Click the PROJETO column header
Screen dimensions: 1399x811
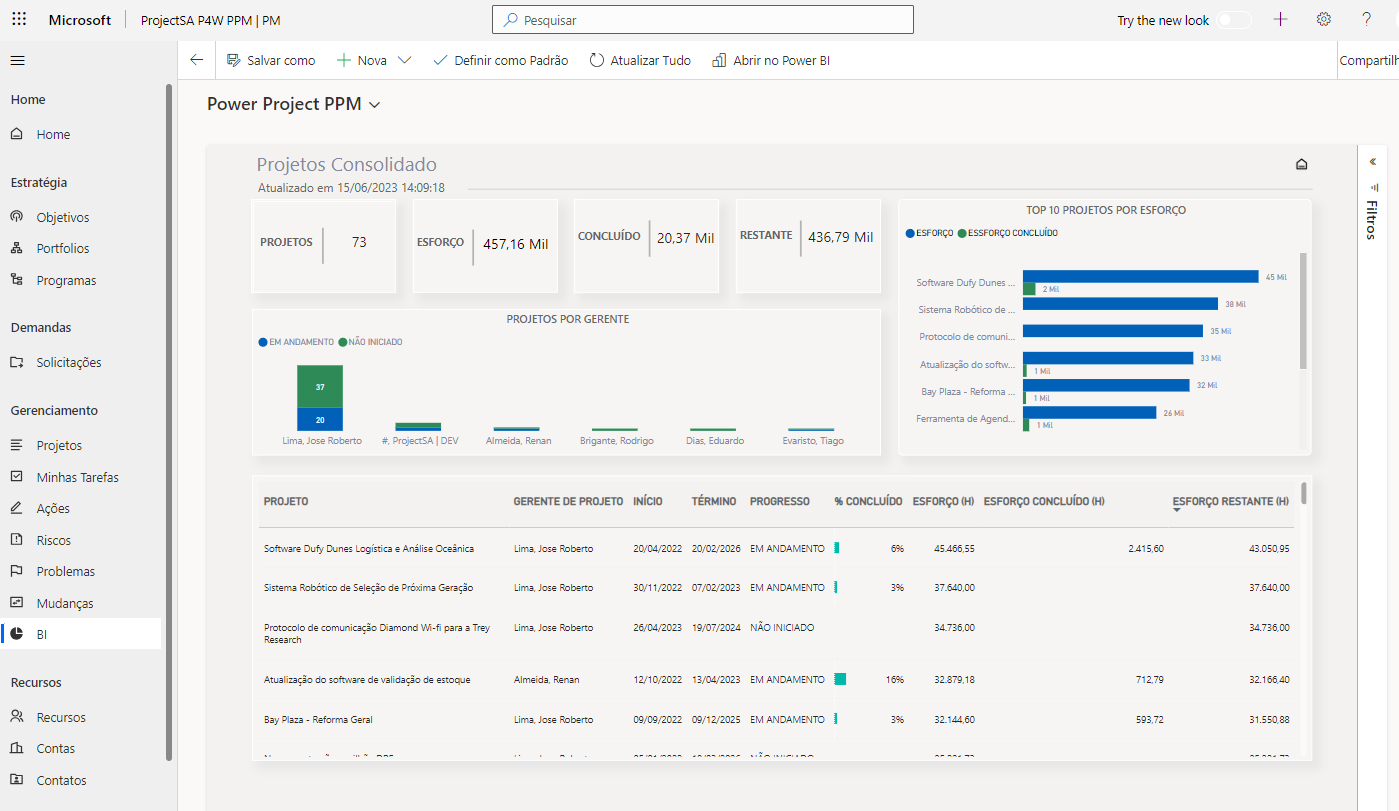pyautogui.click(x=286, y=501)
